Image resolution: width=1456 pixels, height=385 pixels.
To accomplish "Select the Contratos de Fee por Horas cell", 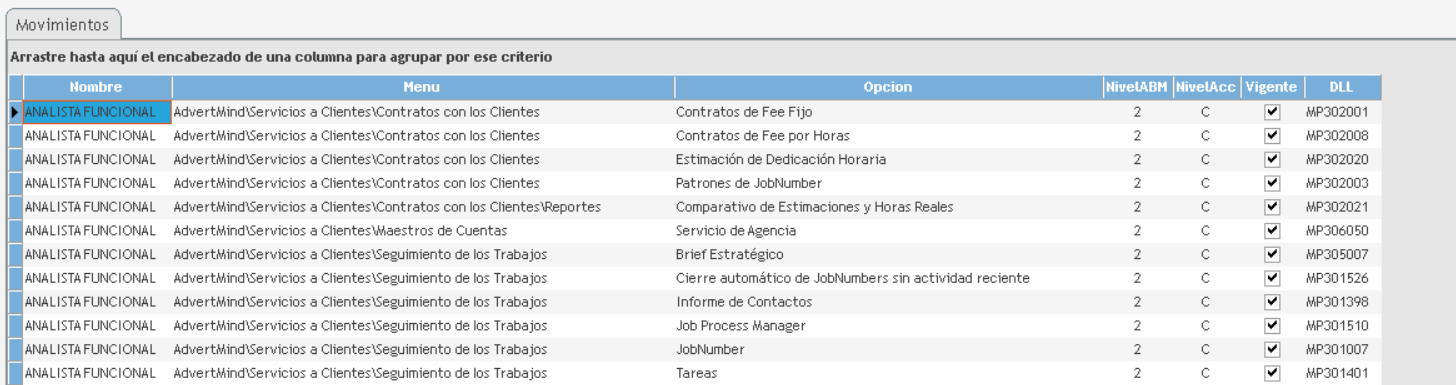I will [888, 135].
